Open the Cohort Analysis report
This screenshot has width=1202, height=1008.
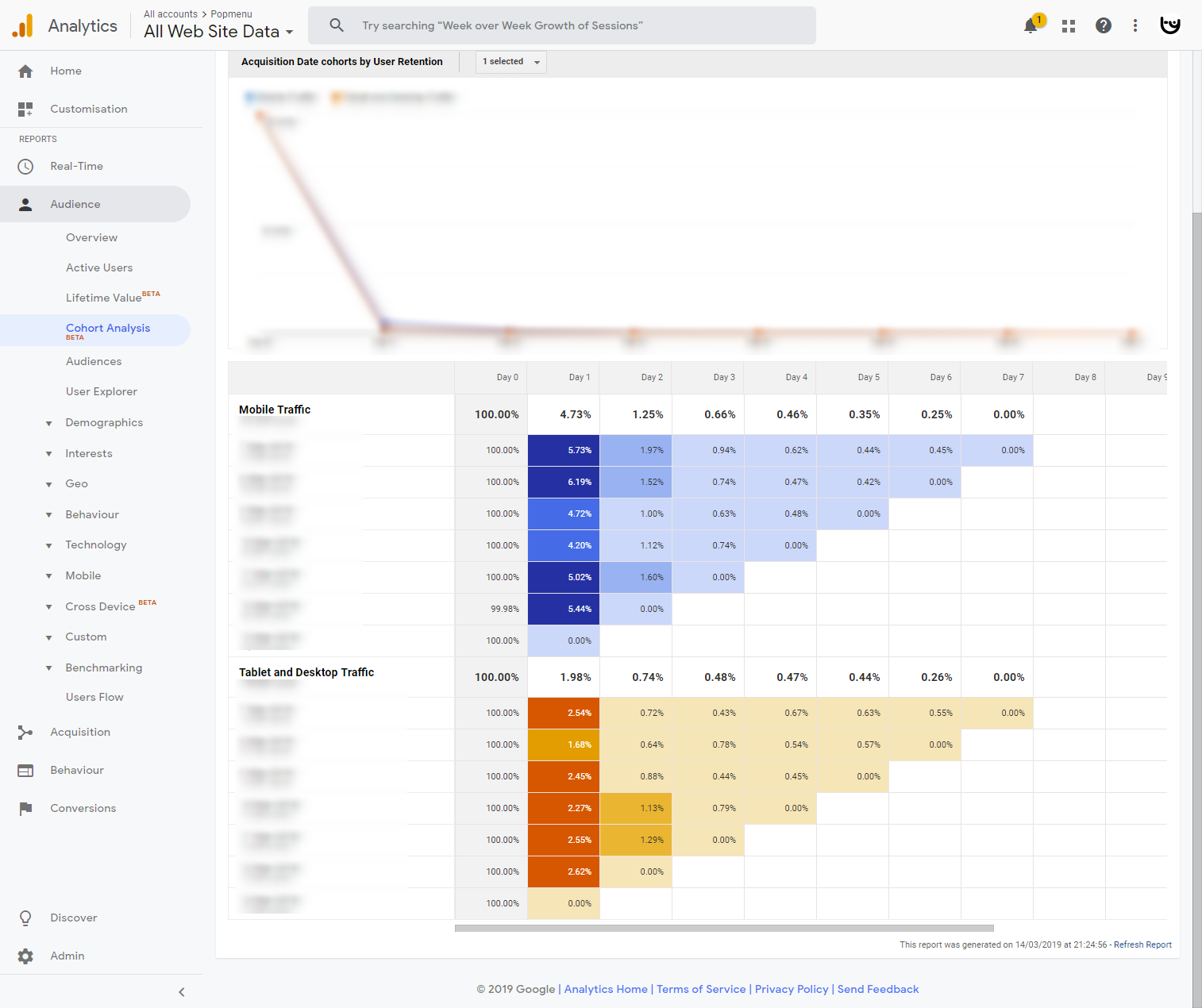108,329
